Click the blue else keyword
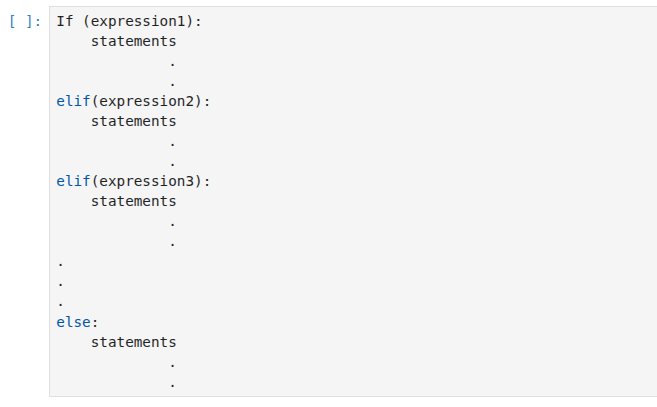 point(73,322)
